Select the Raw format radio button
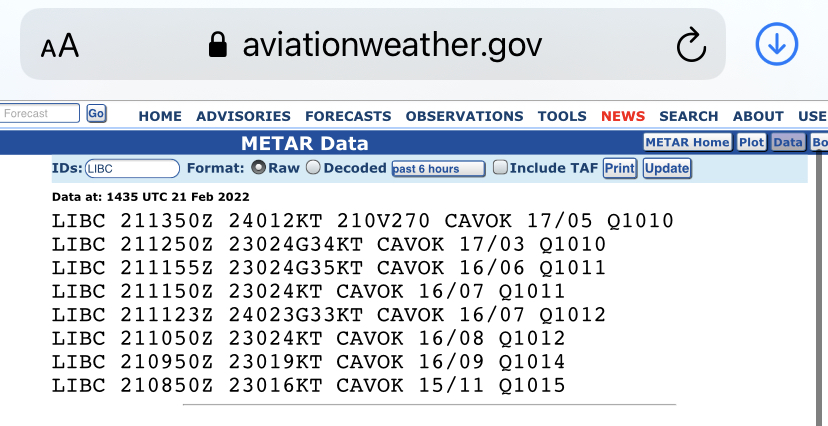 [x=258, y=168]
